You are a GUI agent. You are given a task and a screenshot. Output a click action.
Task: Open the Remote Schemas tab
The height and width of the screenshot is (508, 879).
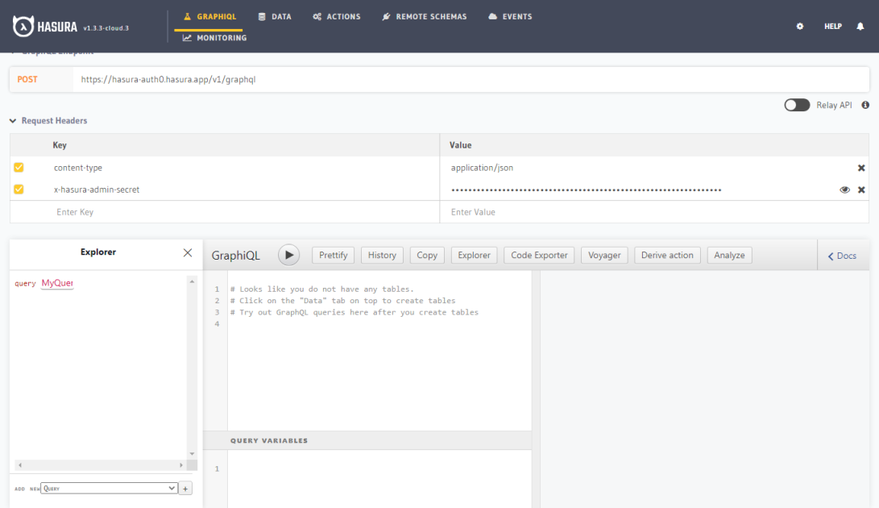424,17
